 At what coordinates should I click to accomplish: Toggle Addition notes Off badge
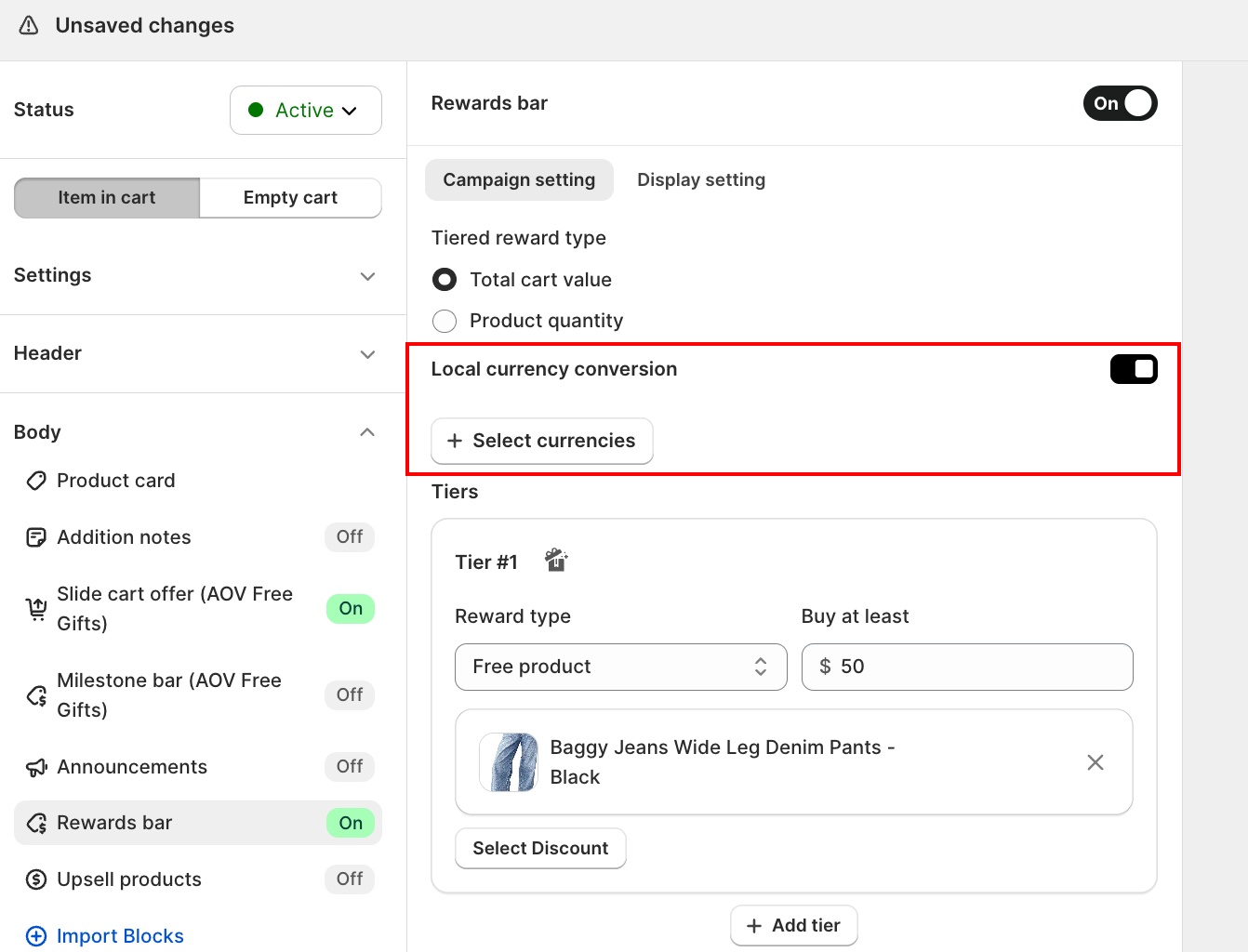[x=350, y=536]
